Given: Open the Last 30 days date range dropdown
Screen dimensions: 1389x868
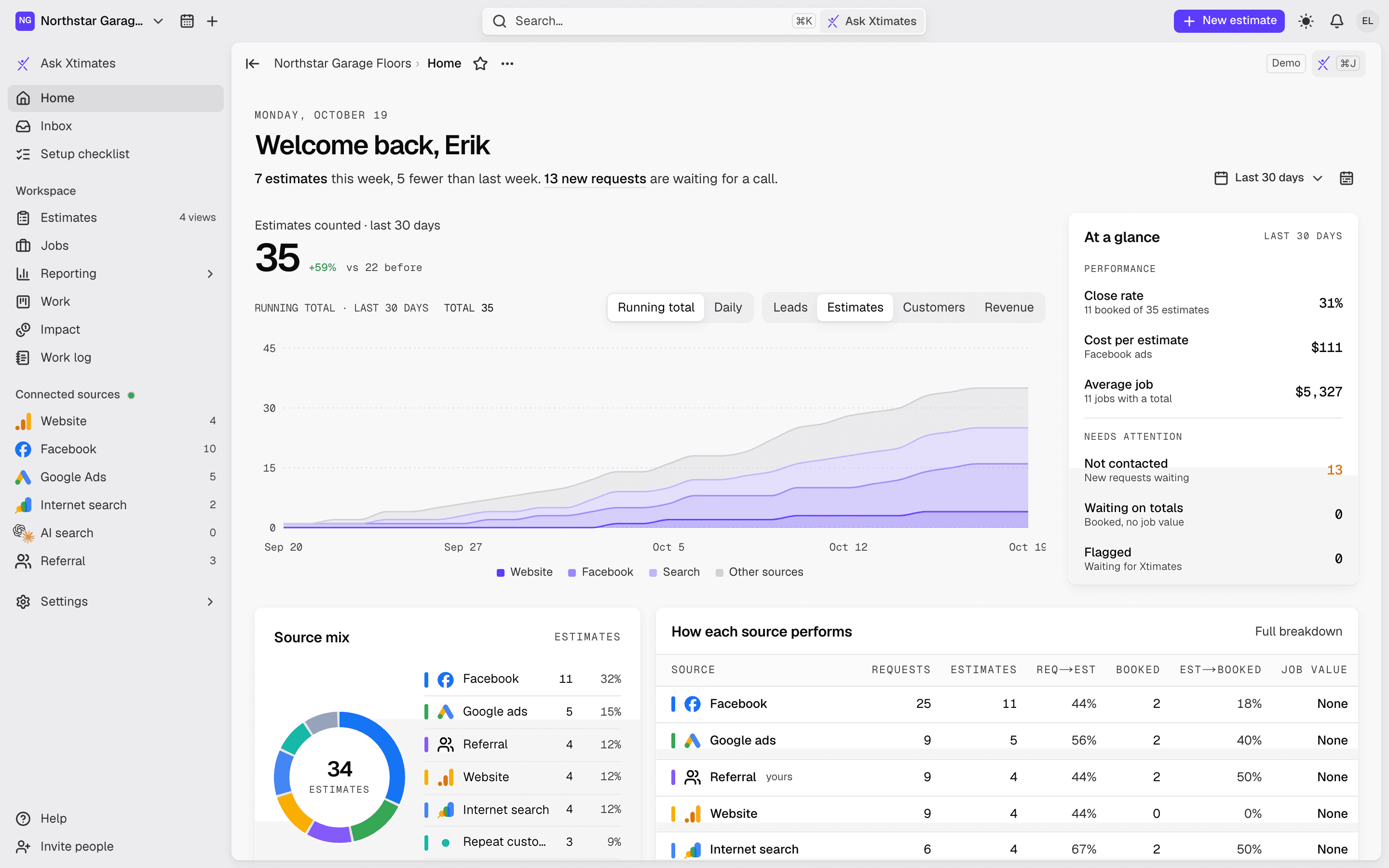Looking at the screenshot, I should pos(1268,178).
